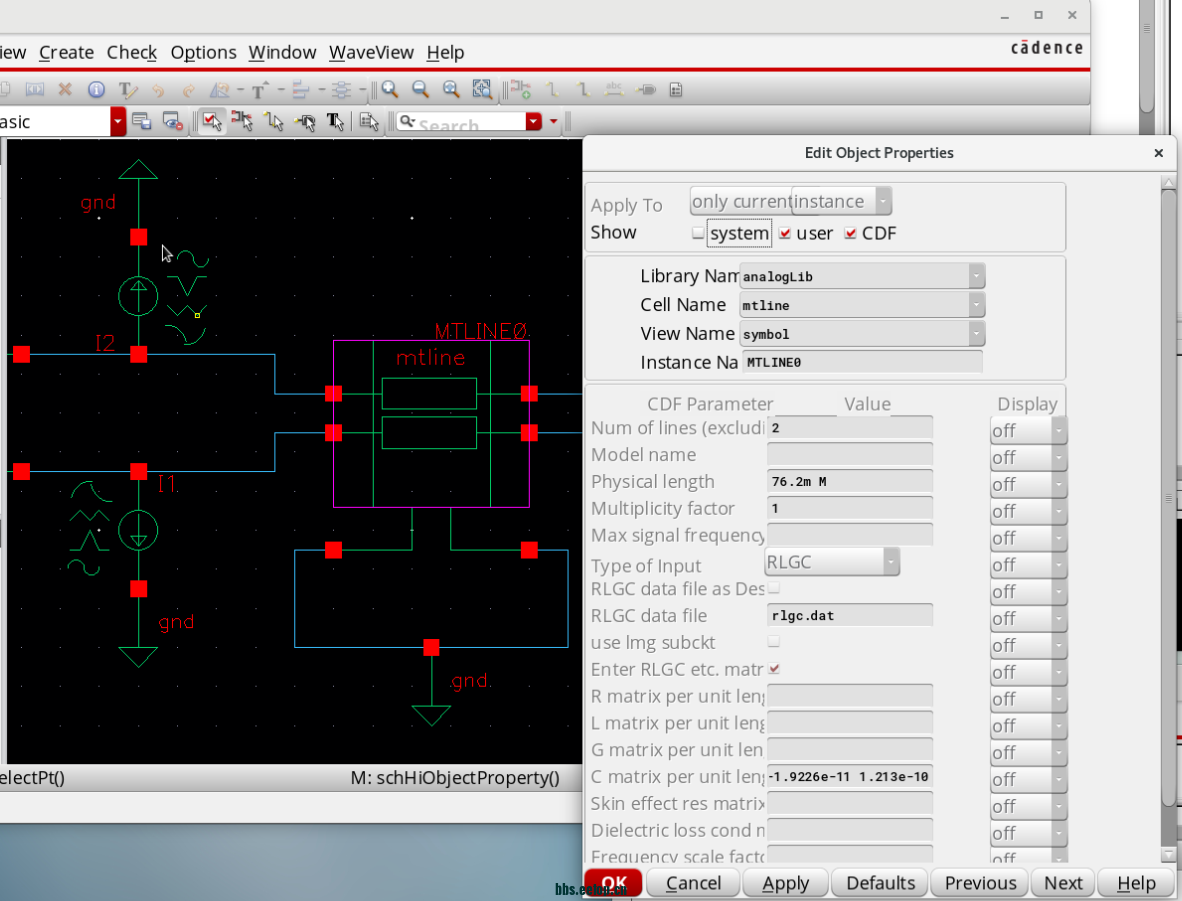Viewport: 1182px width, 901px height.
Task: Uncheck the user checkbox in Show
Action: coord(785,233)
